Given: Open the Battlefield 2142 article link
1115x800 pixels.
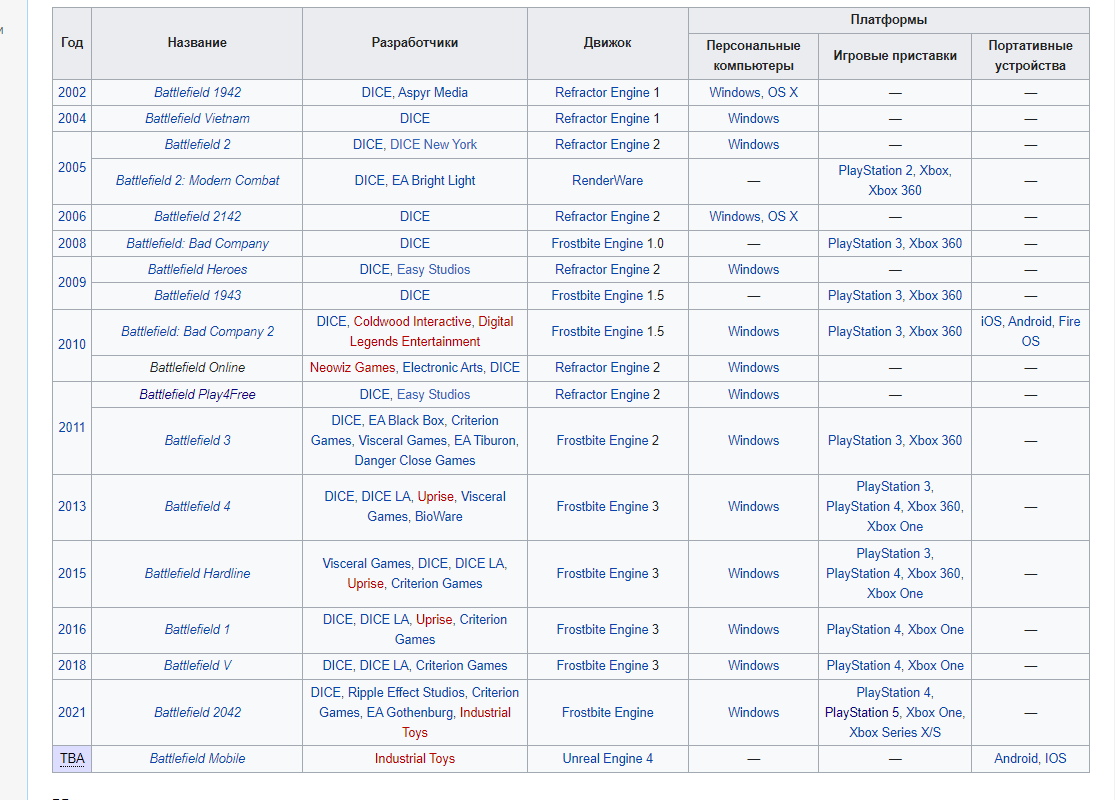Looking at the screenshot, I should 197,217.
